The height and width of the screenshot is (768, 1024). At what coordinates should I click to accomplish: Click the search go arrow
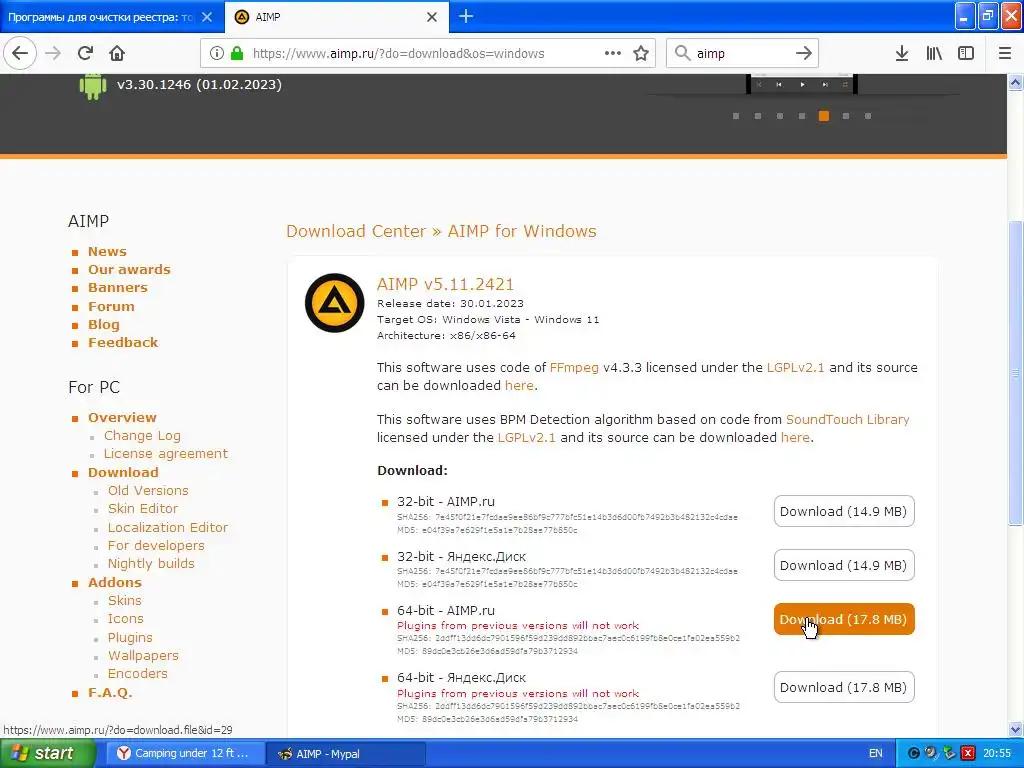pos(803,54)
